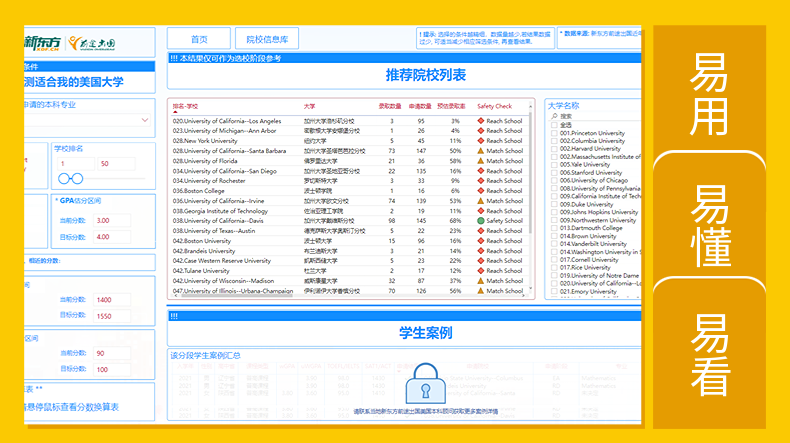Sort by 录取数量 column
Viewport: 790px width, 443px height.
(390, 106)
